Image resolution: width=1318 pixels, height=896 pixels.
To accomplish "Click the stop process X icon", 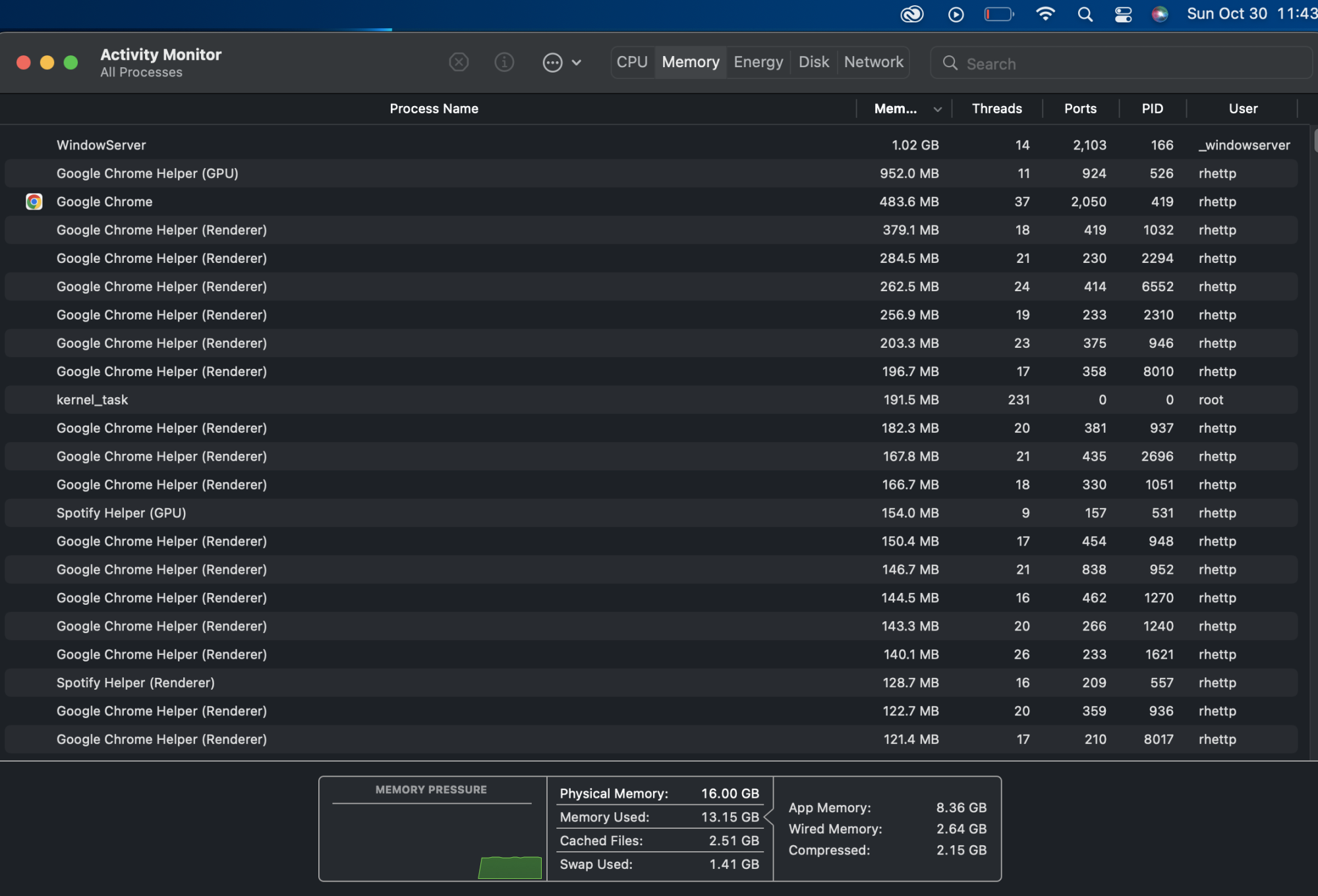I will tap(459, 63).
